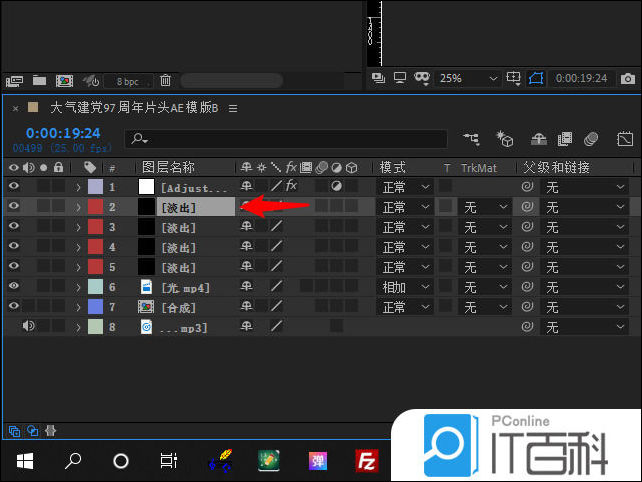Select layer 3 淡出 name
The height and width of the screenshot is (482, 642).
179,228
